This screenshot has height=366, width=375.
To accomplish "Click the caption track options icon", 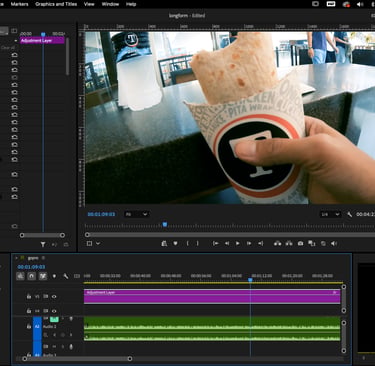I will point(77,276).
